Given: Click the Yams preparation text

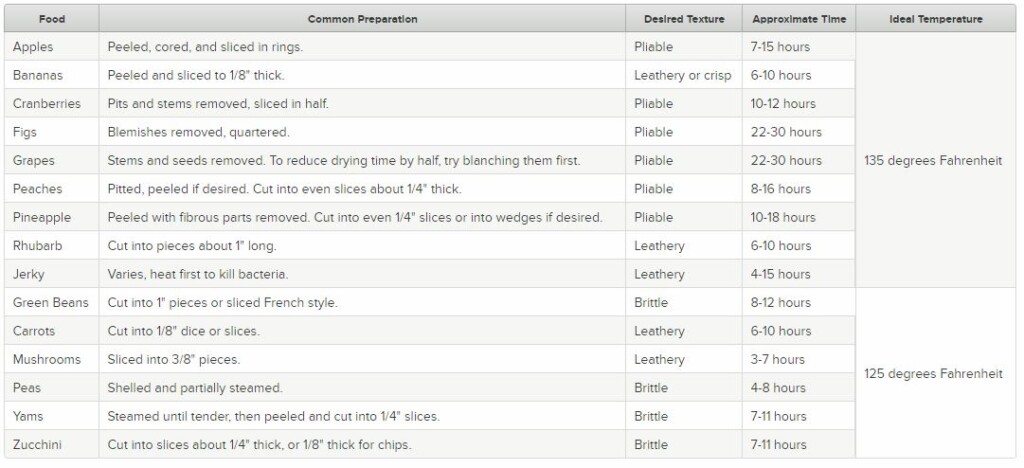Looking at the screenshot, I should click(273, 416).
